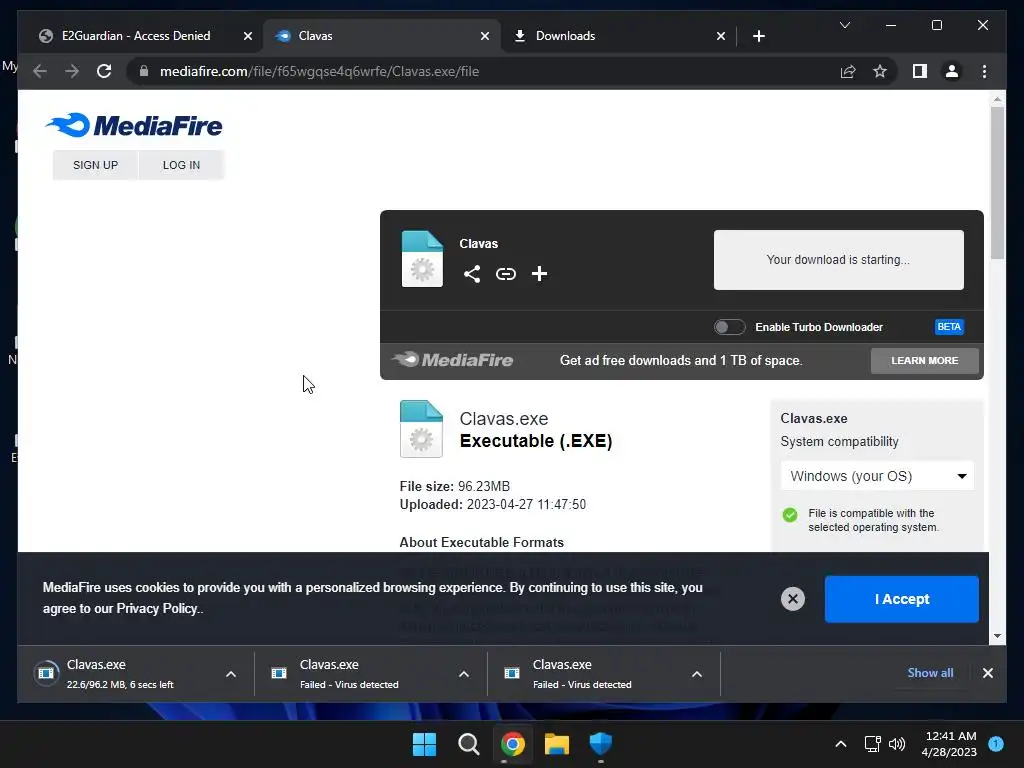Open Windows Search from taskbar
The height and width of the screenshot is (768, 1024).
[x=468, y=744]
